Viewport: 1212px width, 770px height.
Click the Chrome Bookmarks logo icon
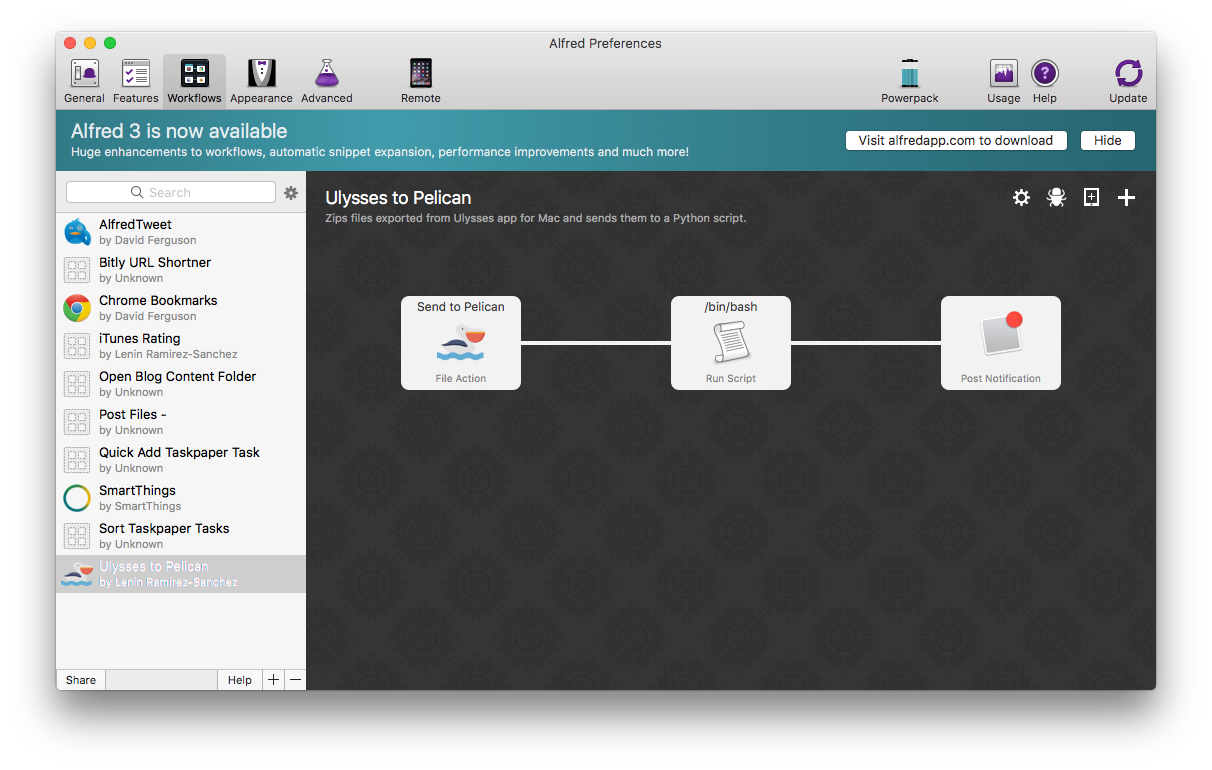(77, 308)
